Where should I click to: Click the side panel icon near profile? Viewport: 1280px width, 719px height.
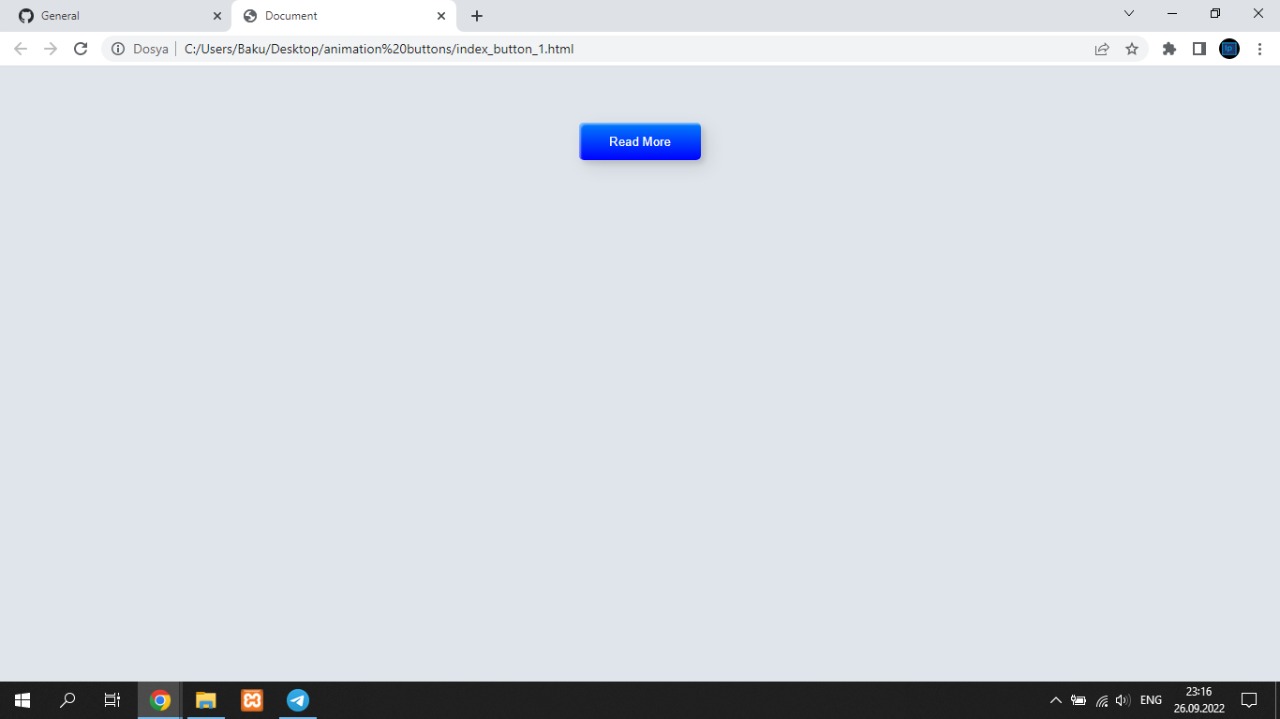click(1199, 48)
